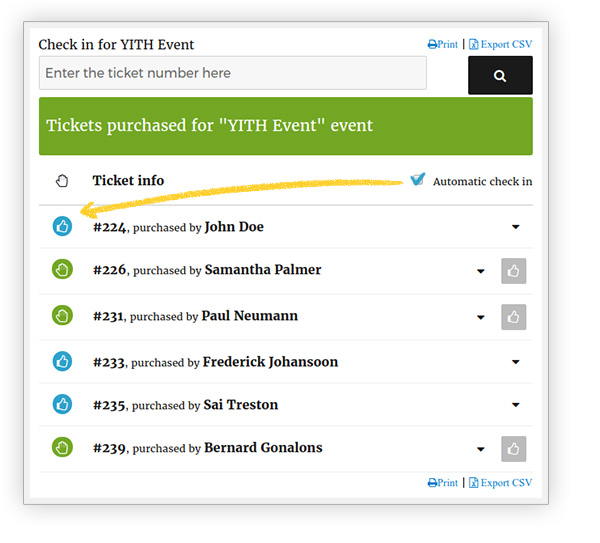Toggle the Automatic check in checkbox
This screenshot has height=543, width=600.
[417, 180]
